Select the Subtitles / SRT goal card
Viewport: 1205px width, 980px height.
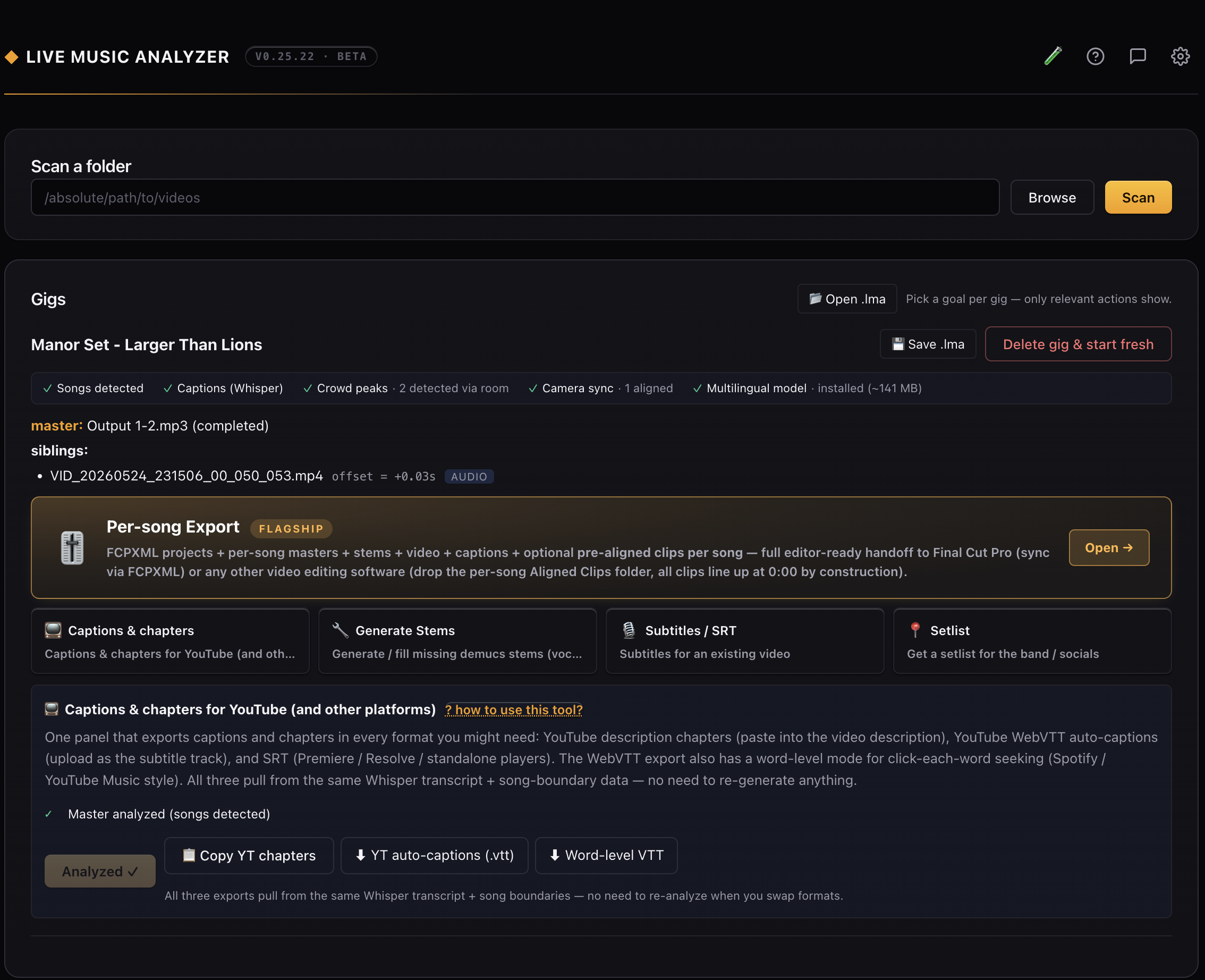(x=744, y=641)
